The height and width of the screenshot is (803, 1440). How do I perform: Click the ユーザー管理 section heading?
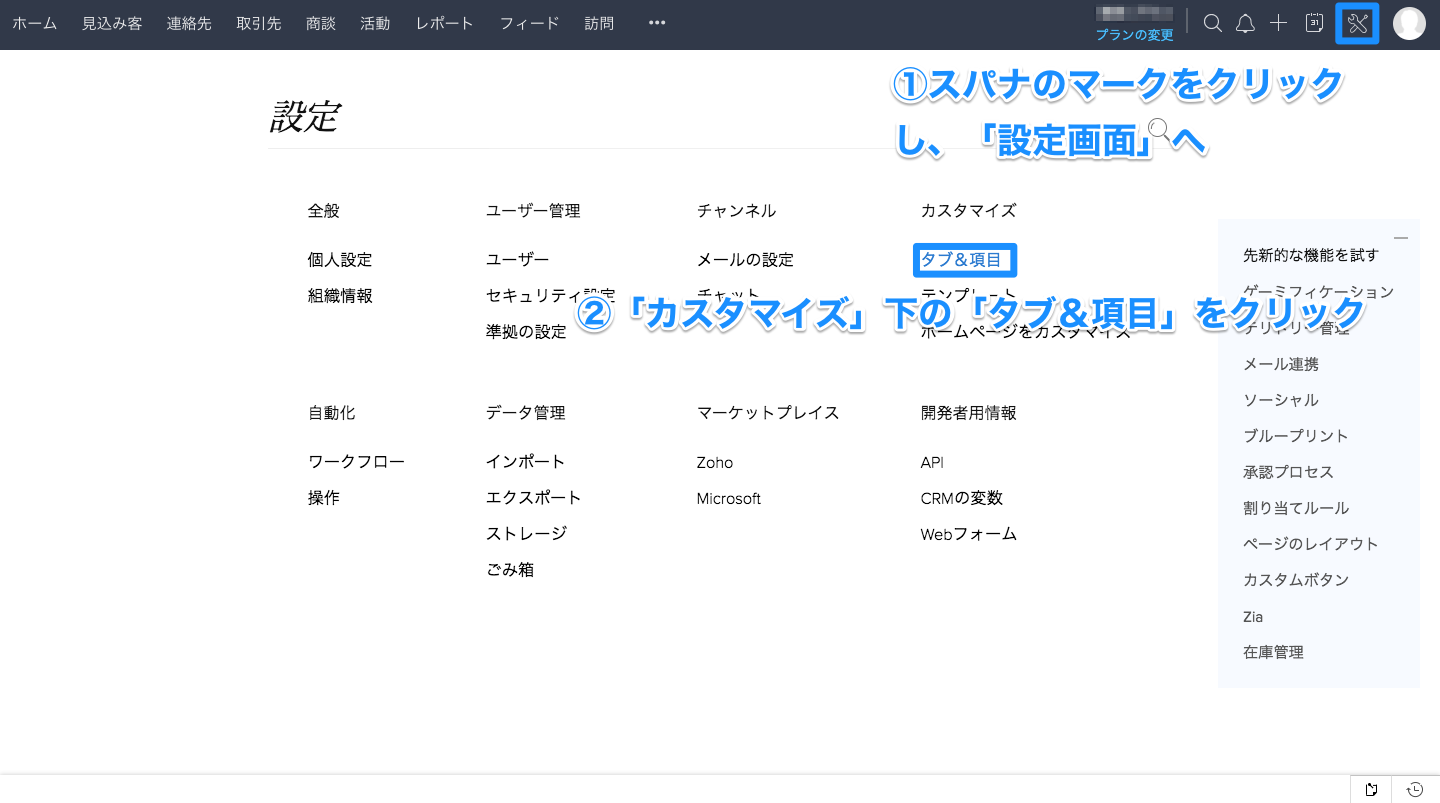click(x=533, y=211)
